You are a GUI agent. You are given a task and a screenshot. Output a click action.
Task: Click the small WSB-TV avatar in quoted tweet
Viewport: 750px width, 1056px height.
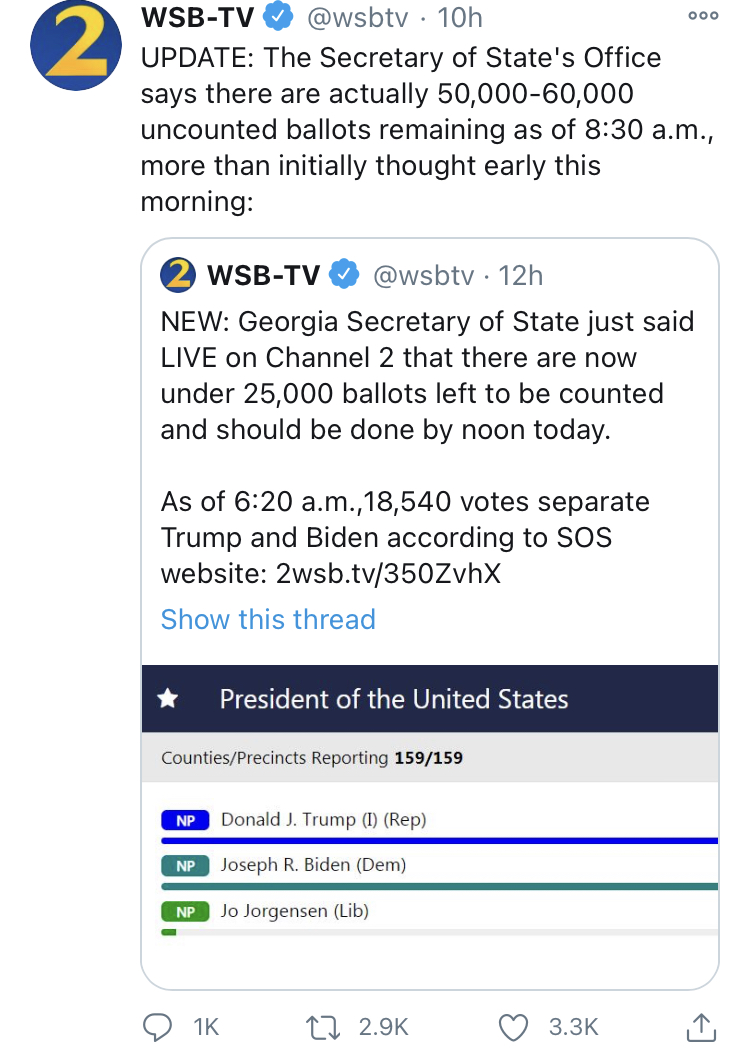point(178,275)
